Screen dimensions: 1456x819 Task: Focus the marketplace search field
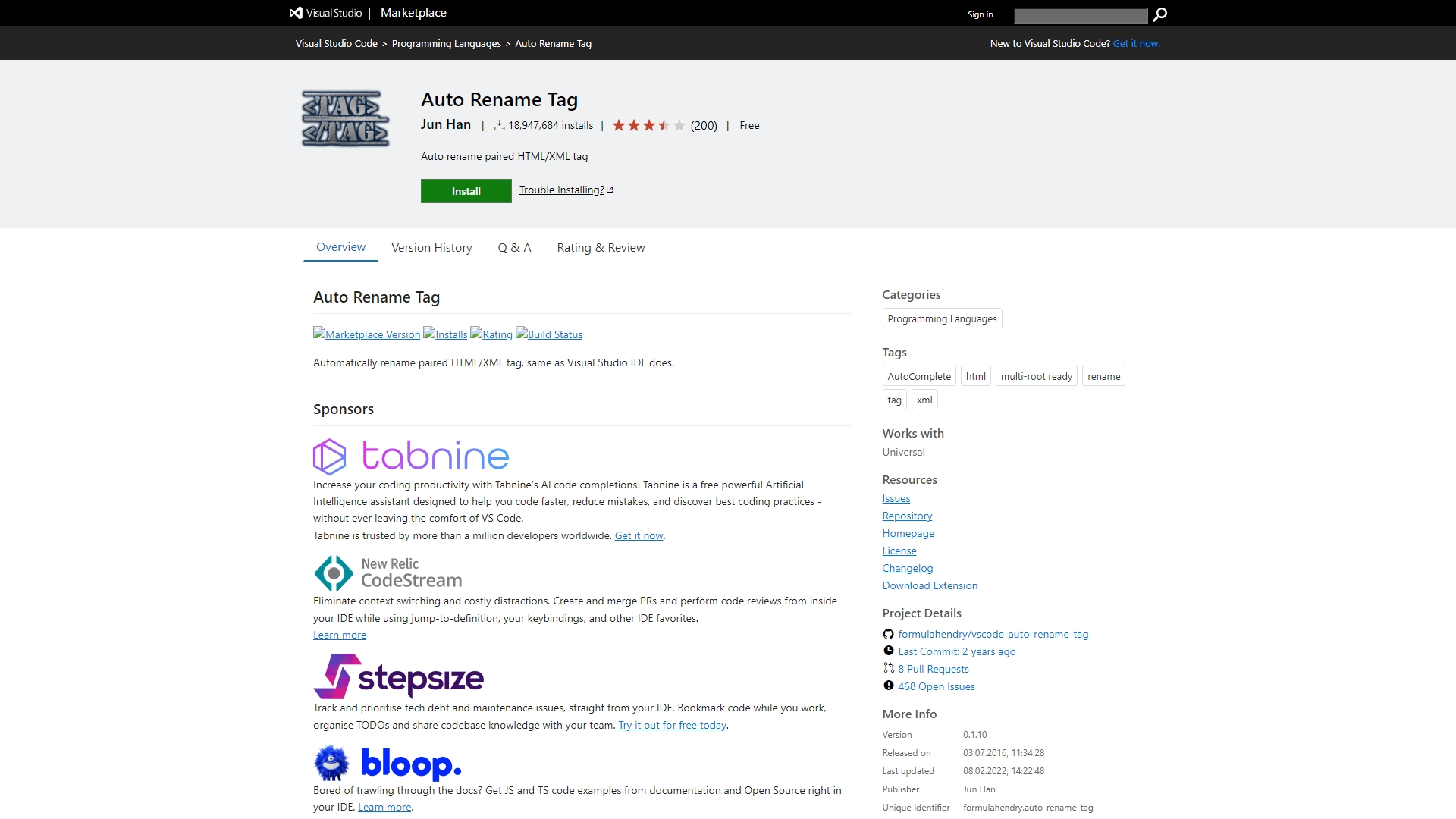[x=1081, y=15]
